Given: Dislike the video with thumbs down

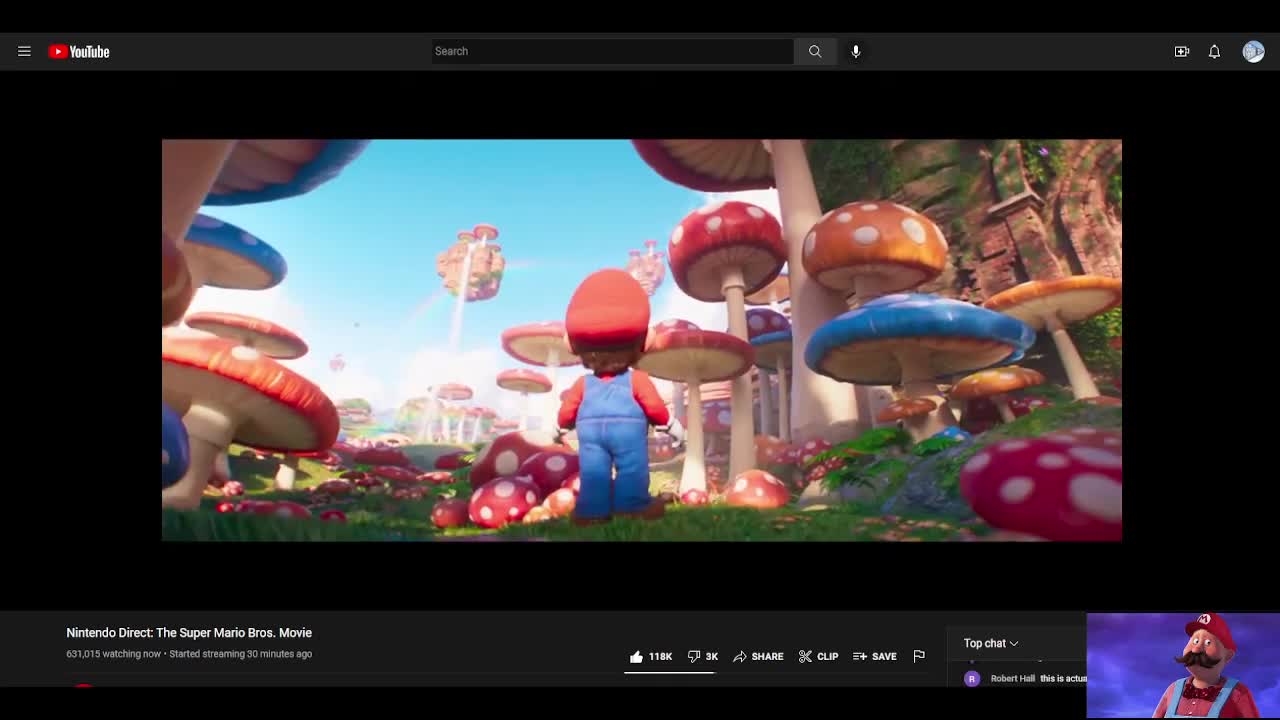Looking at the screenshot, I should click(703, 656).
